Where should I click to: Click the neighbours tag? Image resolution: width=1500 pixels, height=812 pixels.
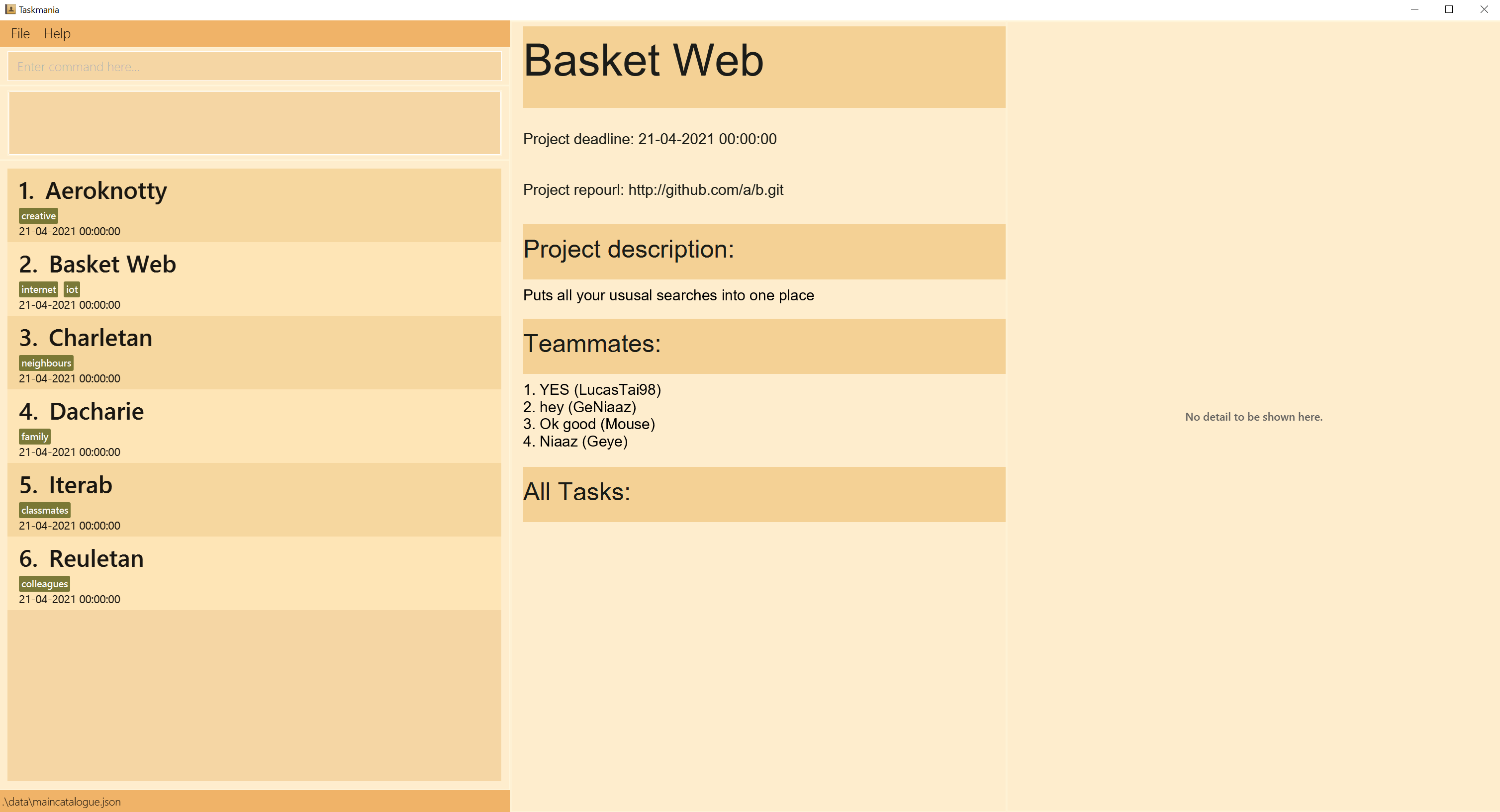(46, 363)
